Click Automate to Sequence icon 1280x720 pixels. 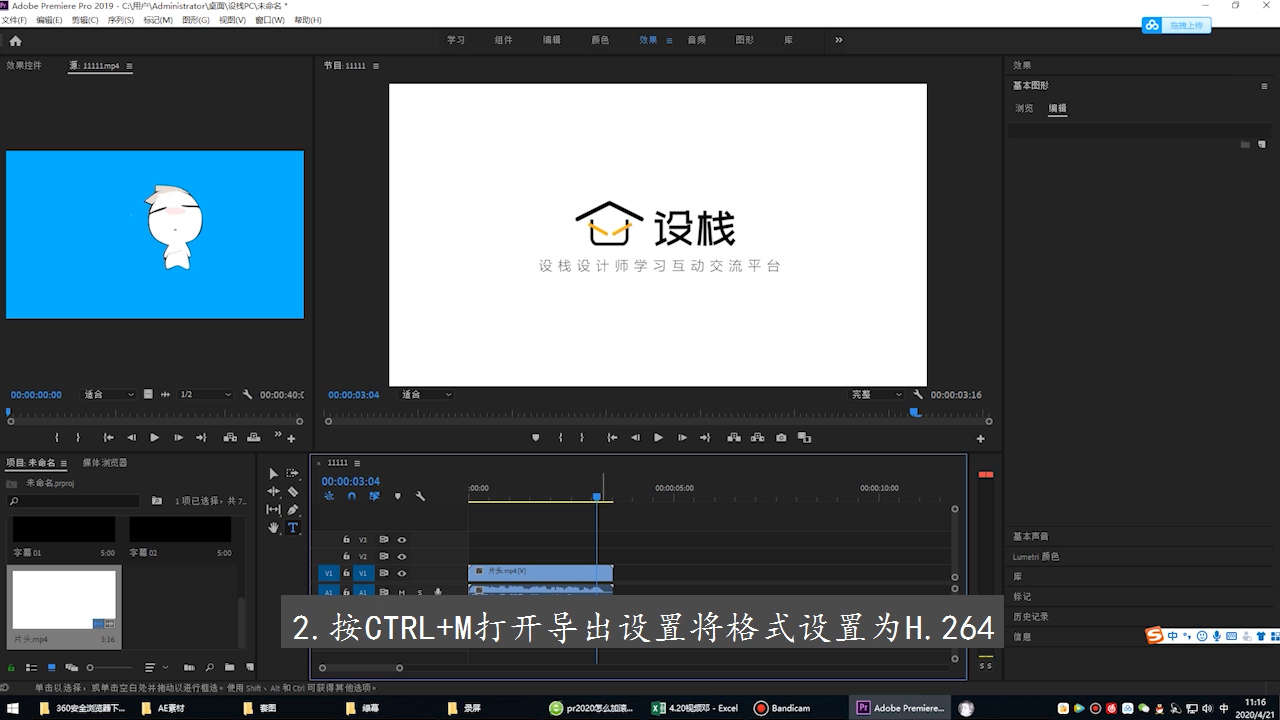190,667
